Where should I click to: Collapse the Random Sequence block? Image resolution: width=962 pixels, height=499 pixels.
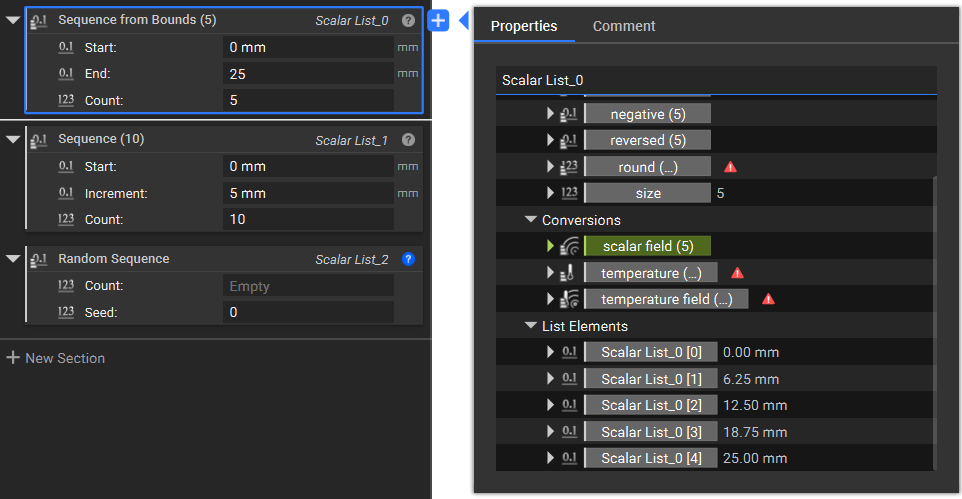point(12,259)
